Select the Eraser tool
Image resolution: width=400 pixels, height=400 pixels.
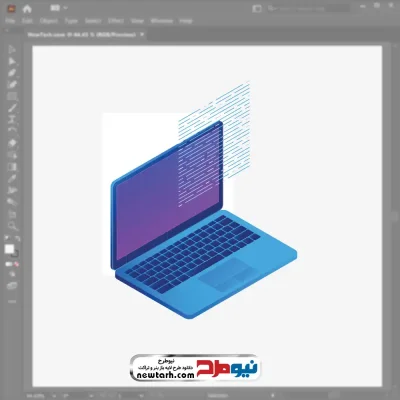[12, 143]
